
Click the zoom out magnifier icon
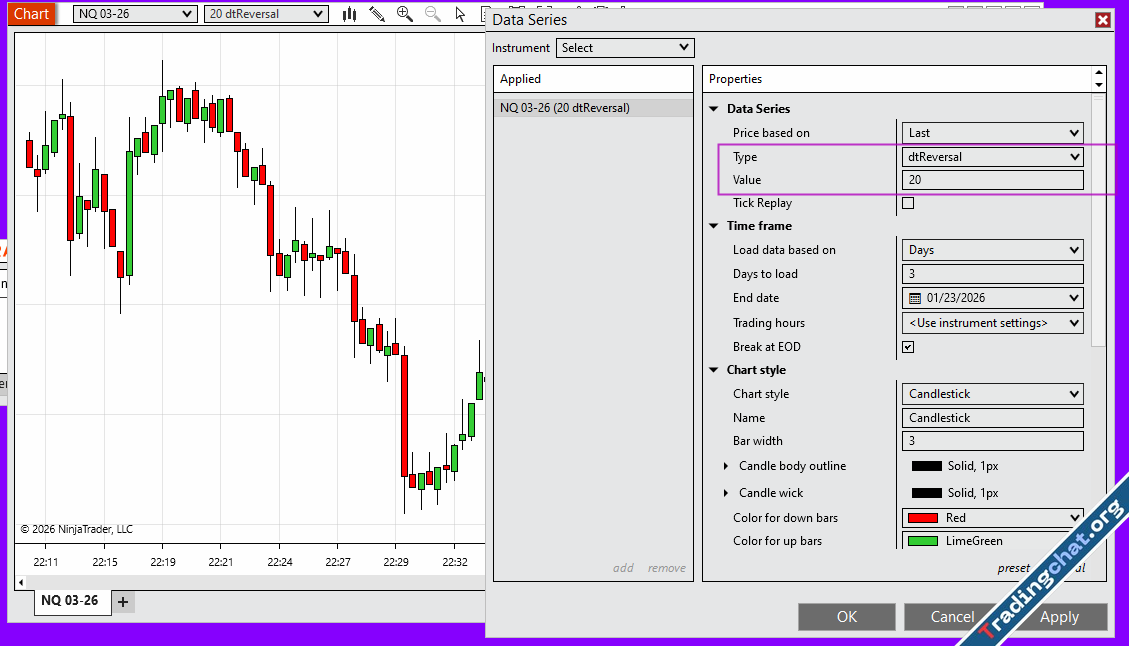432,14
